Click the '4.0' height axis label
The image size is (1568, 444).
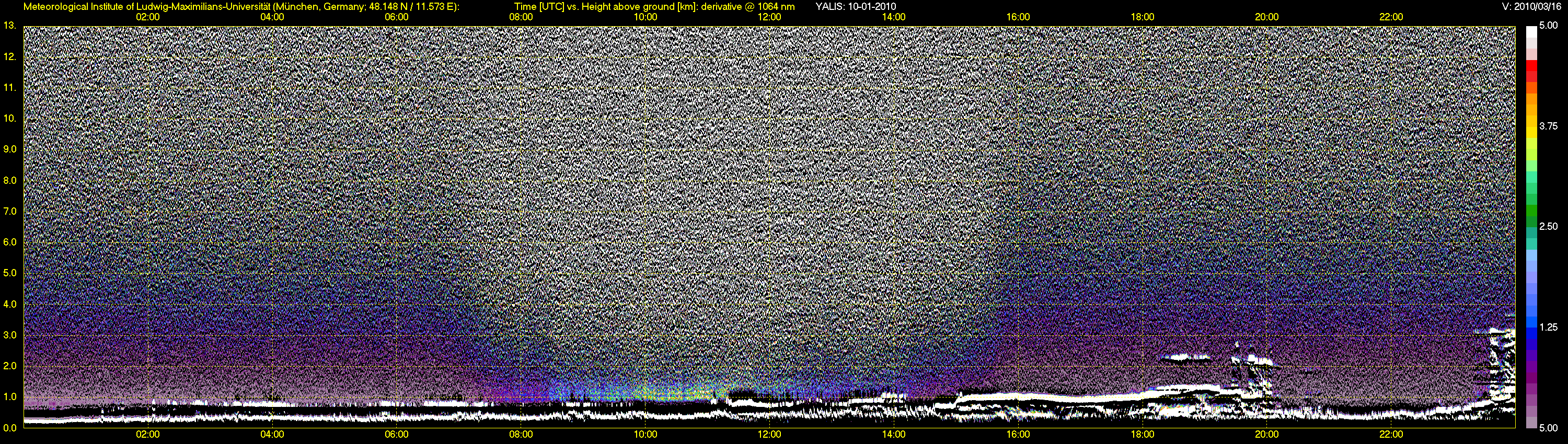[x=9, y=304]
